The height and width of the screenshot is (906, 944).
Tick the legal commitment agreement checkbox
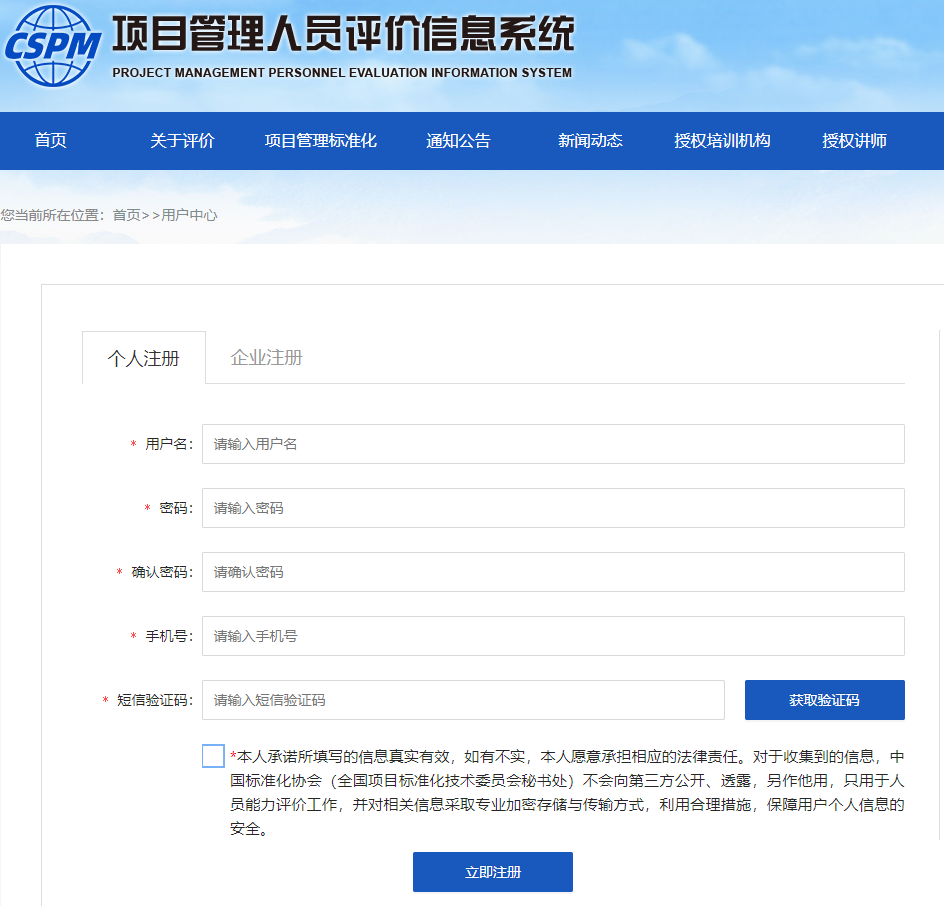click(213, 756)
